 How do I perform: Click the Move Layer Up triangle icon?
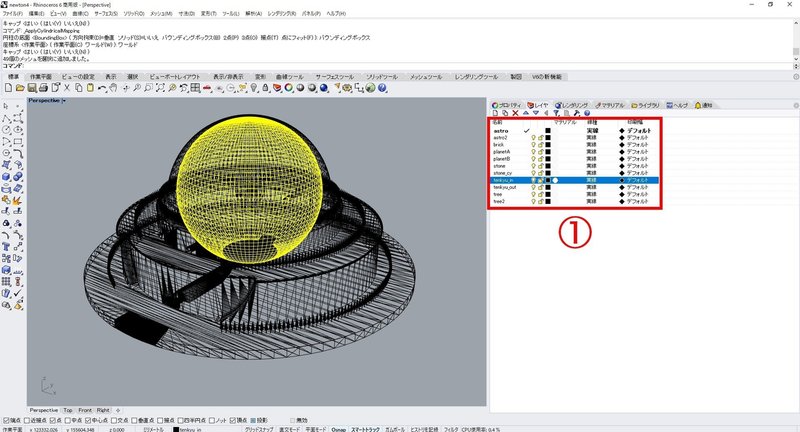[526, 113]
